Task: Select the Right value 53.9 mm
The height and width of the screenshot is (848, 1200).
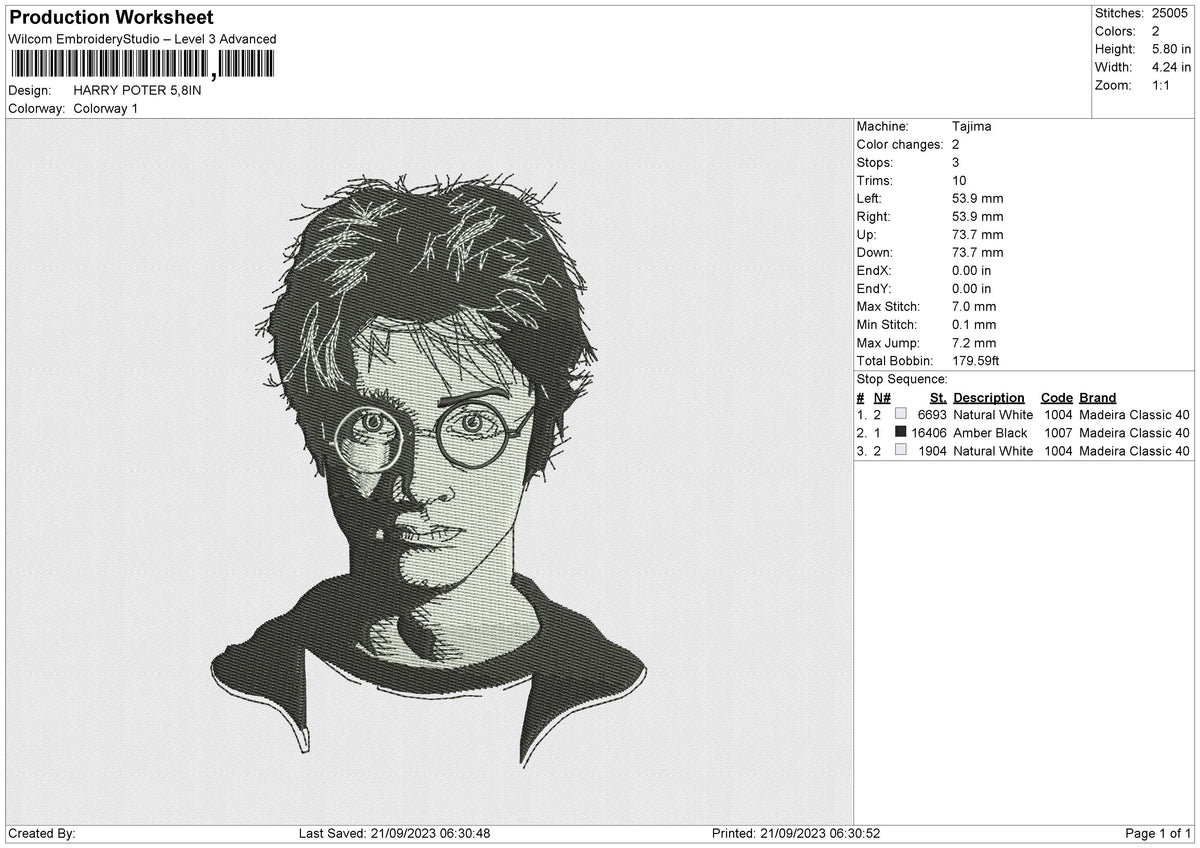Action: 978,217
